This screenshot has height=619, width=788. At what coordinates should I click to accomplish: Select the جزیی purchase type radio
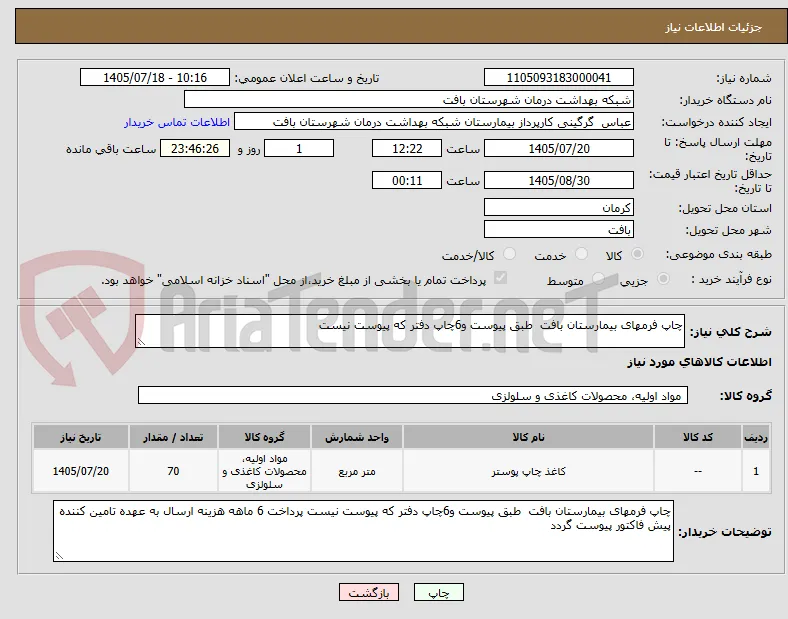[663, 278]
